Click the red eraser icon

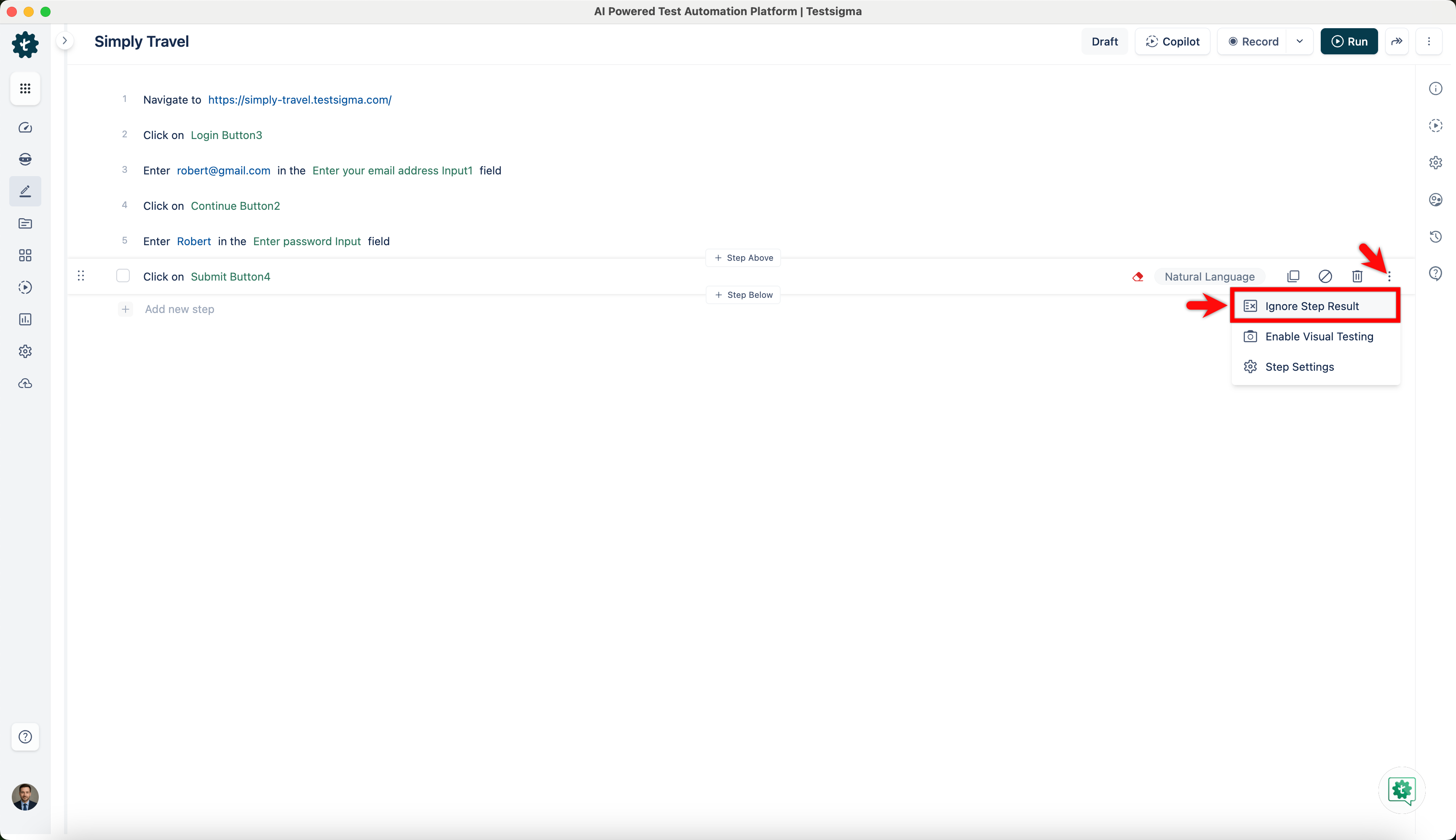1137,277
